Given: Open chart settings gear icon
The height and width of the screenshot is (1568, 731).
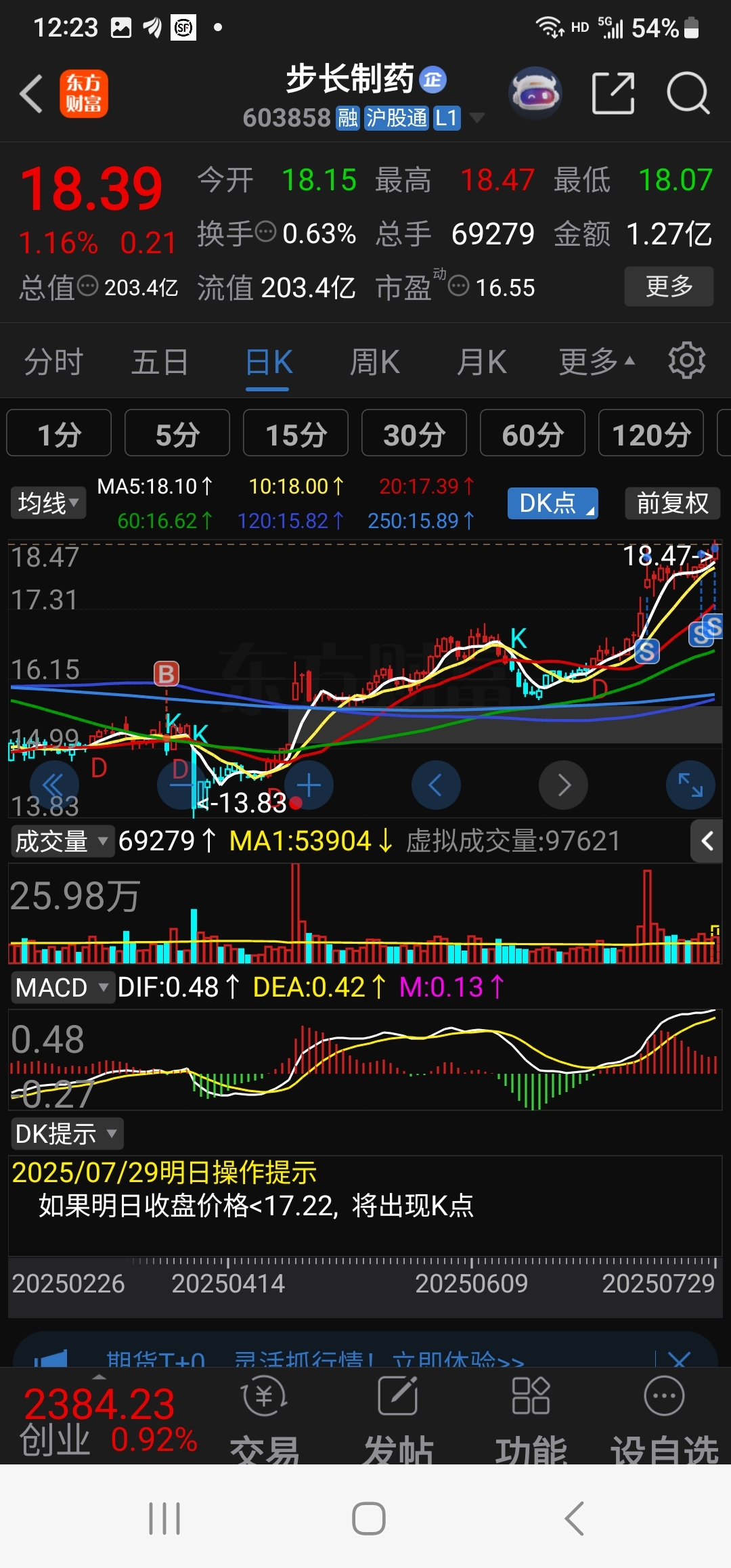Looking at the screenshot, I should 687,360.
